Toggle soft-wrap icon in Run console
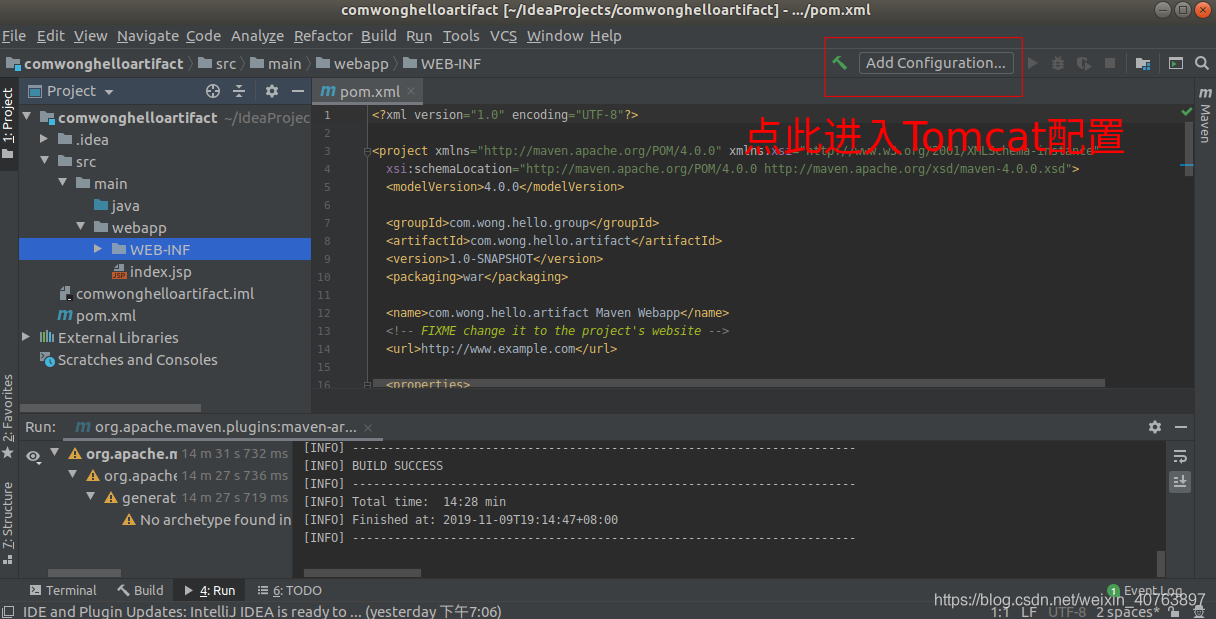Screen dimensions: 1216x619 (x=1180, y=457)
